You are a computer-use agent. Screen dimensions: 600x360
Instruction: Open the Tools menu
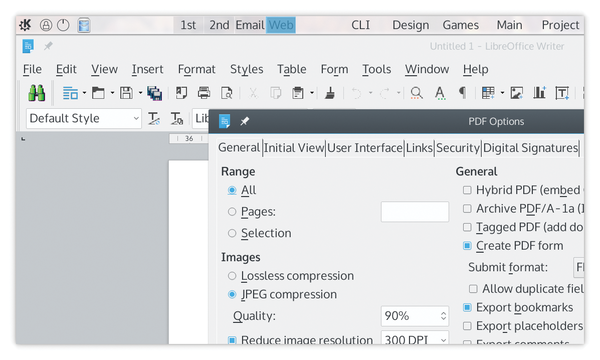point(377,69)
